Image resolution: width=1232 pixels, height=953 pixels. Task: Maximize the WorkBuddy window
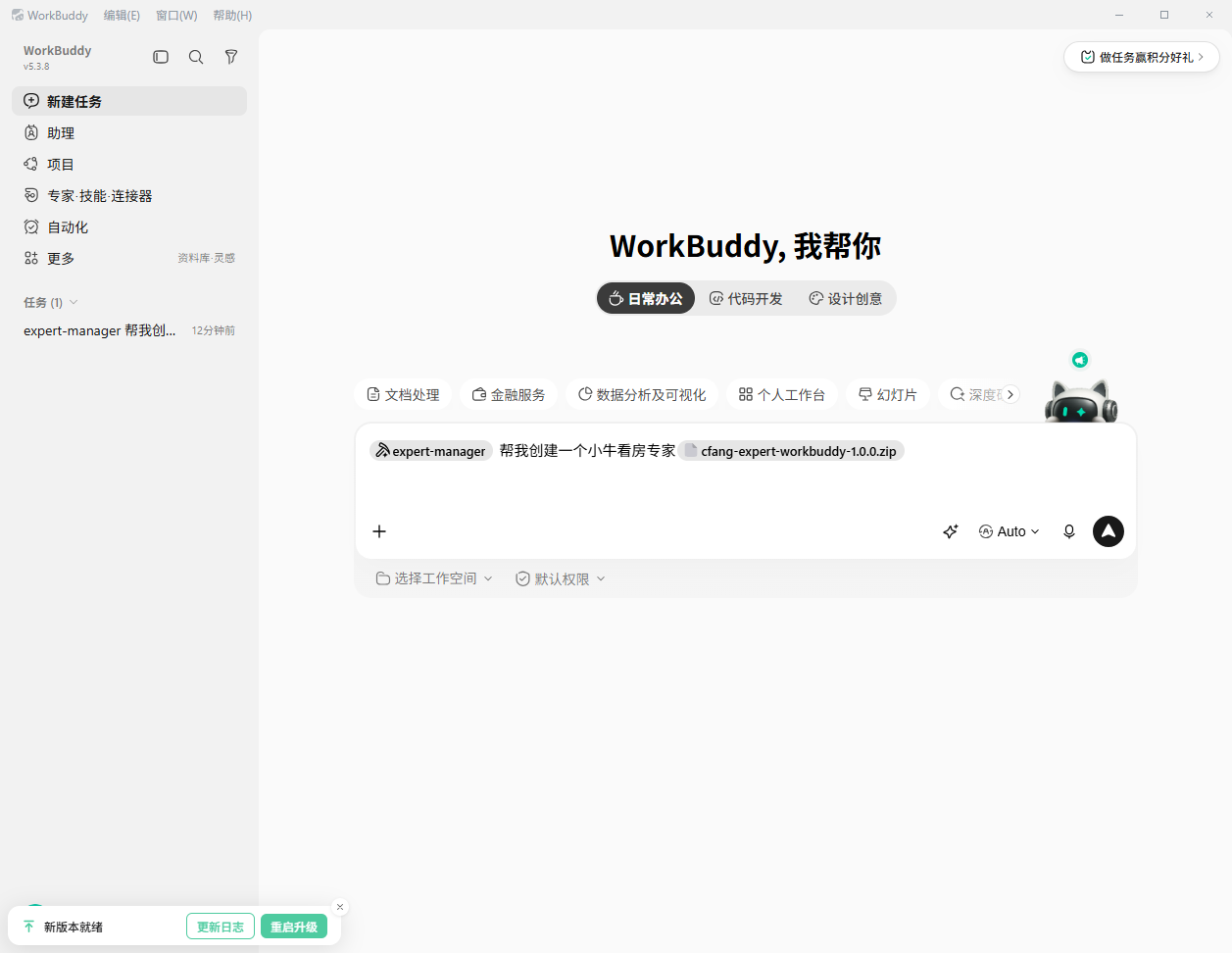[1164, 15]
